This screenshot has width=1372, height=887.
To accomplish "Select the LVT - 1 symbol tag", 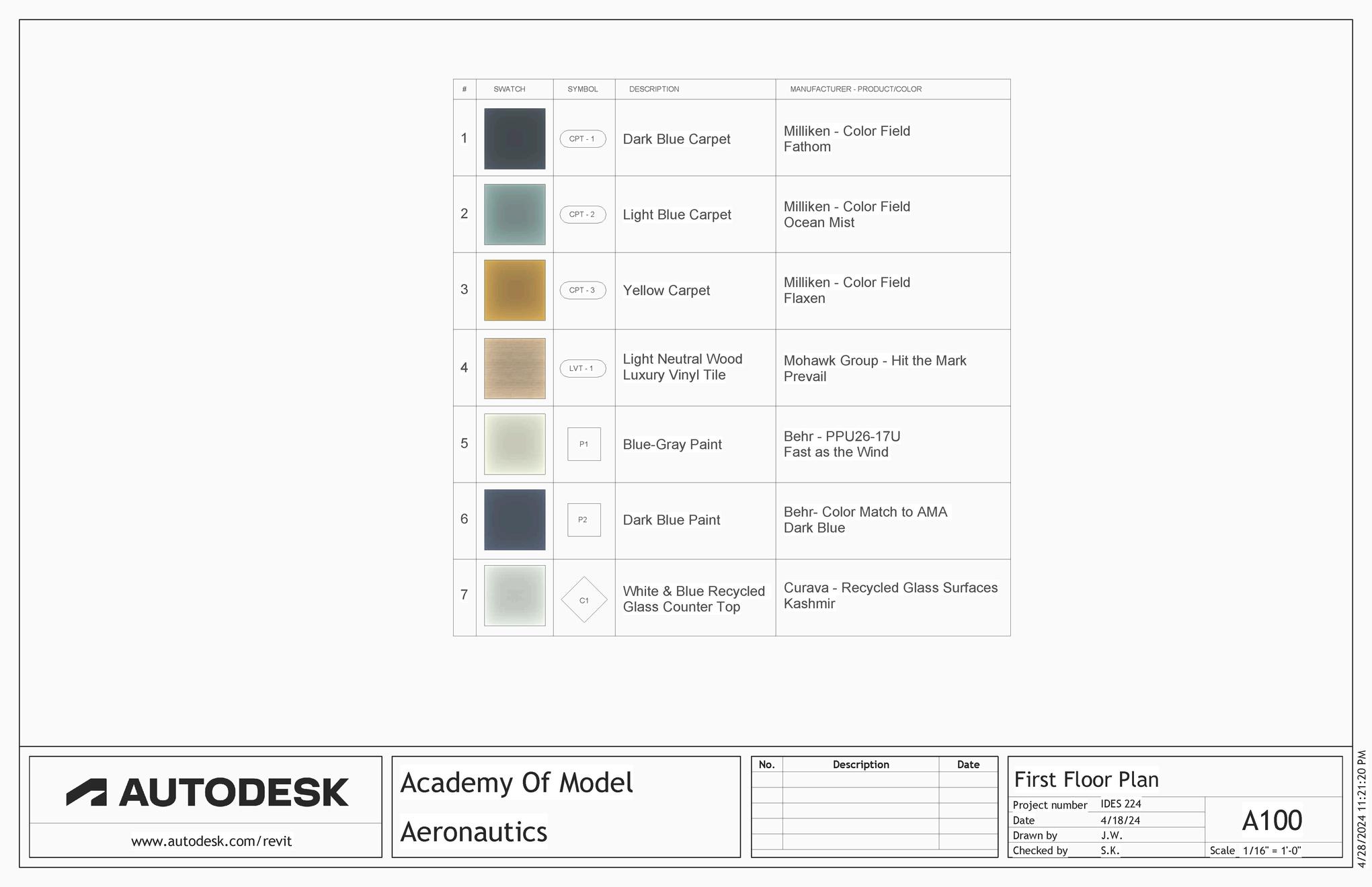I will [582, 368].
